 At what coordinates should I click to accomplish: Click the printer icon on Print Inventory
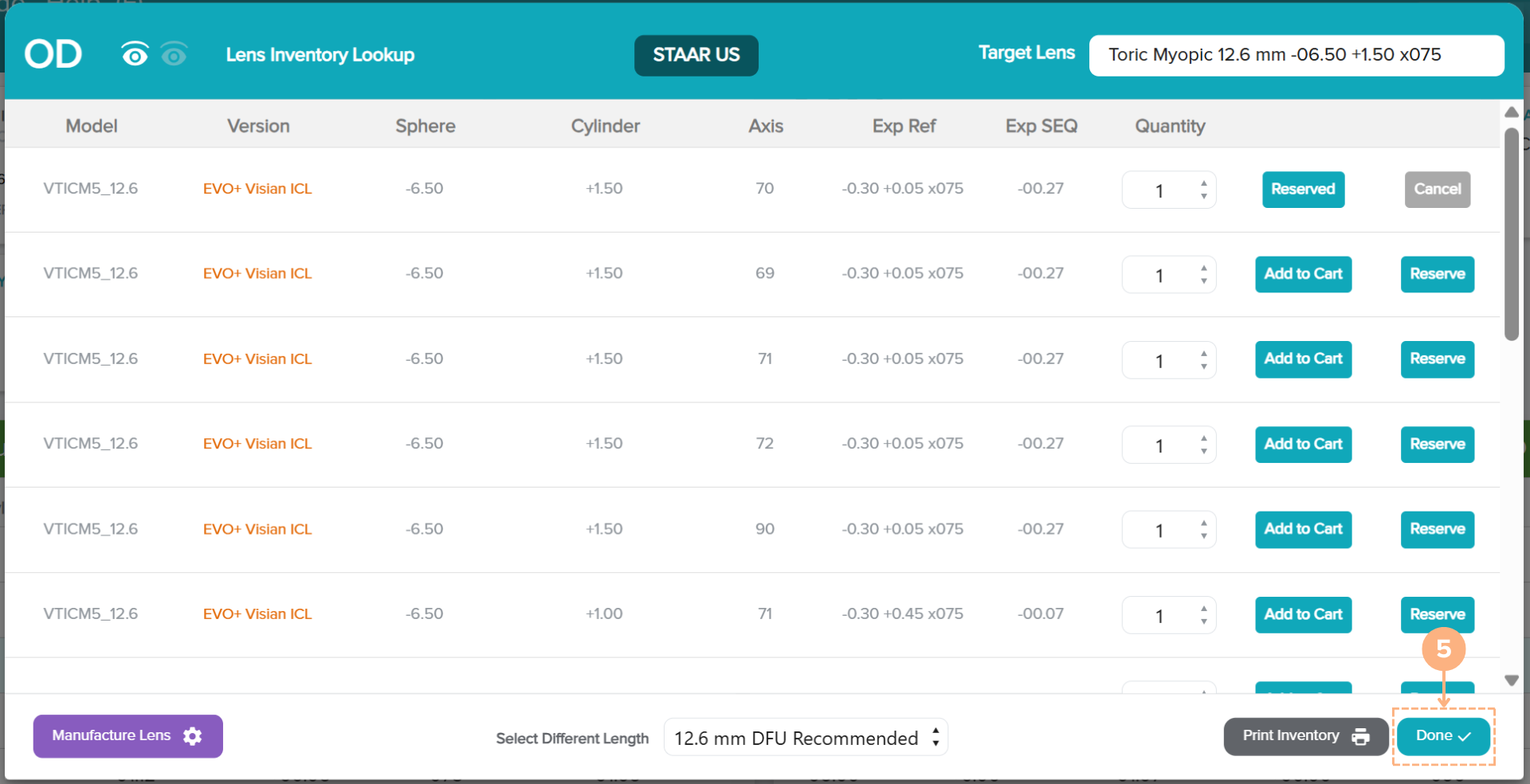pyautogui.click(x=1360, y=737)
